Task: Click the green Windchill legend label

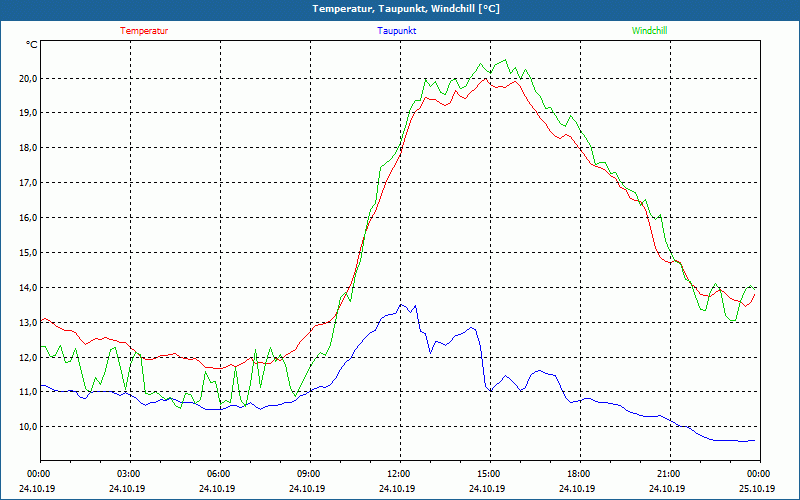Action: pos(649,31)
